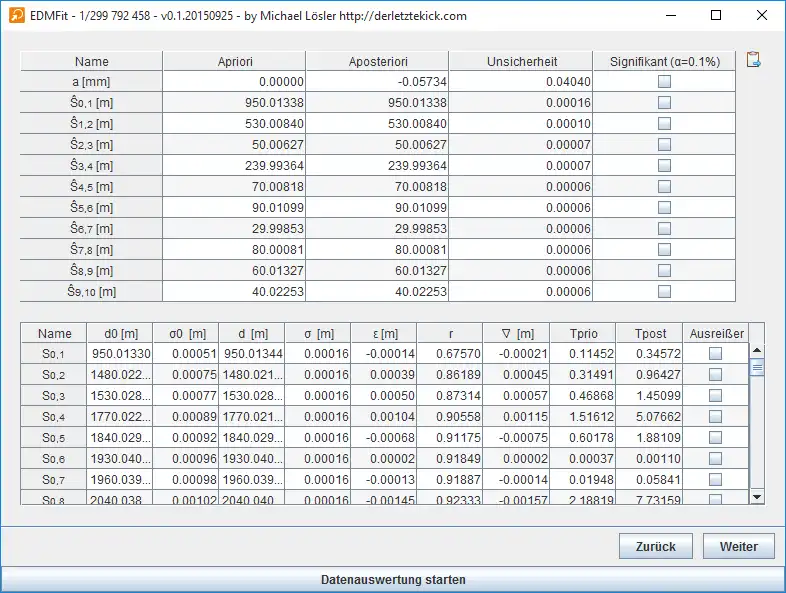Click the observation table scrollbar thumb

point(757,367)
